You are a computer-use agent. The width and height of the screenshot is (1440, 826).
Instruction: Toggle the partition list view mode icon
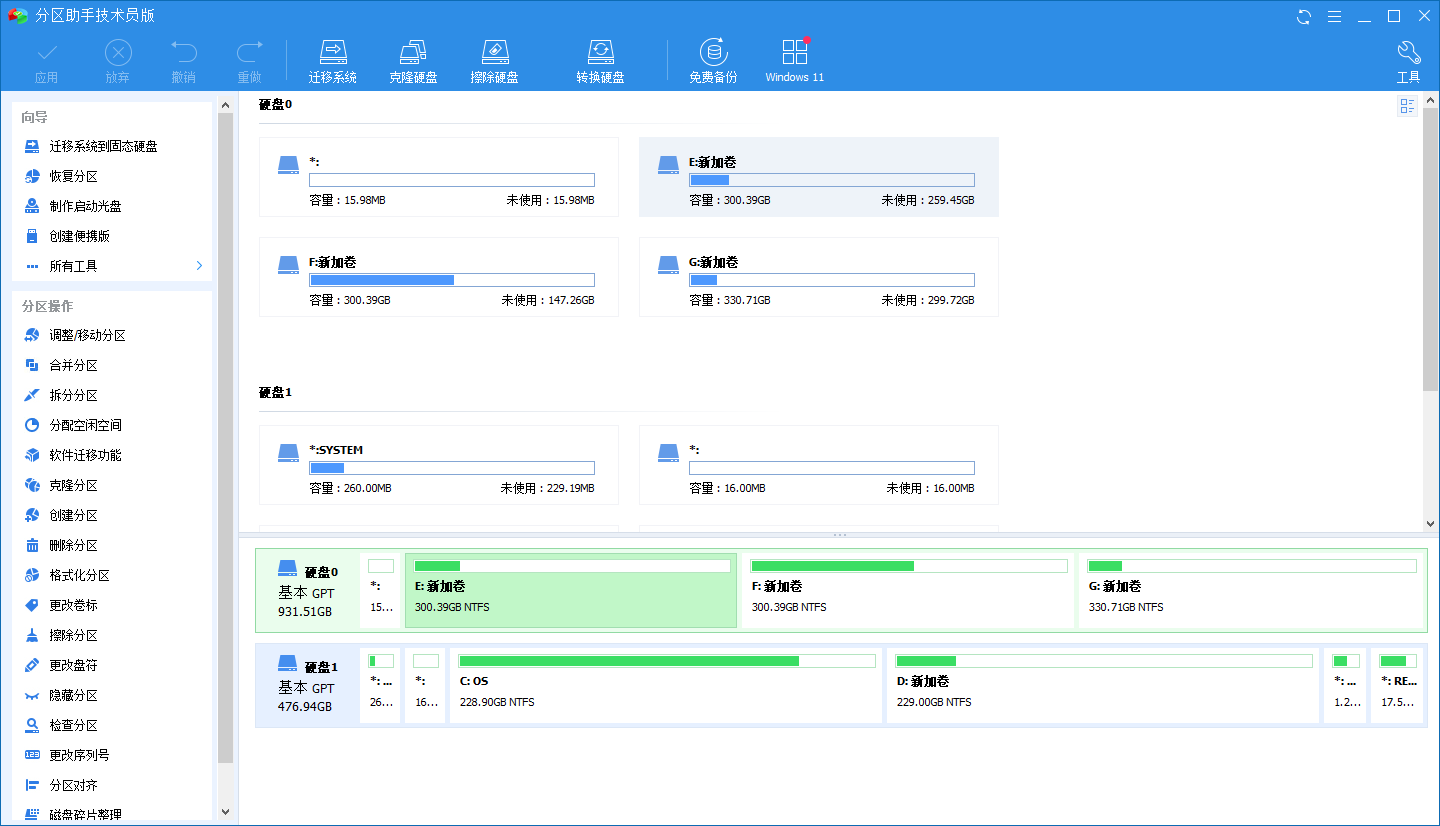pos(1407,106)
